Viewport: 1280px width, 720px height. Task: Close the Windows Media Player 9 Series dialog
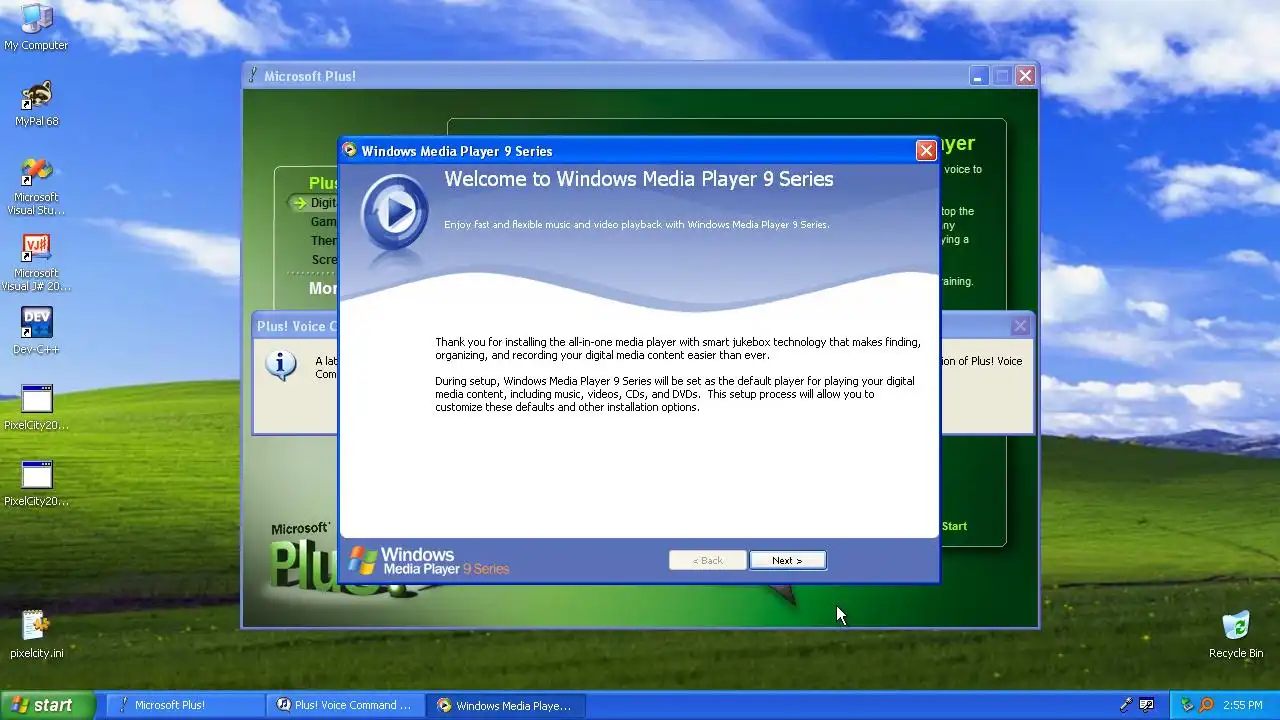[x=926, y=150]
